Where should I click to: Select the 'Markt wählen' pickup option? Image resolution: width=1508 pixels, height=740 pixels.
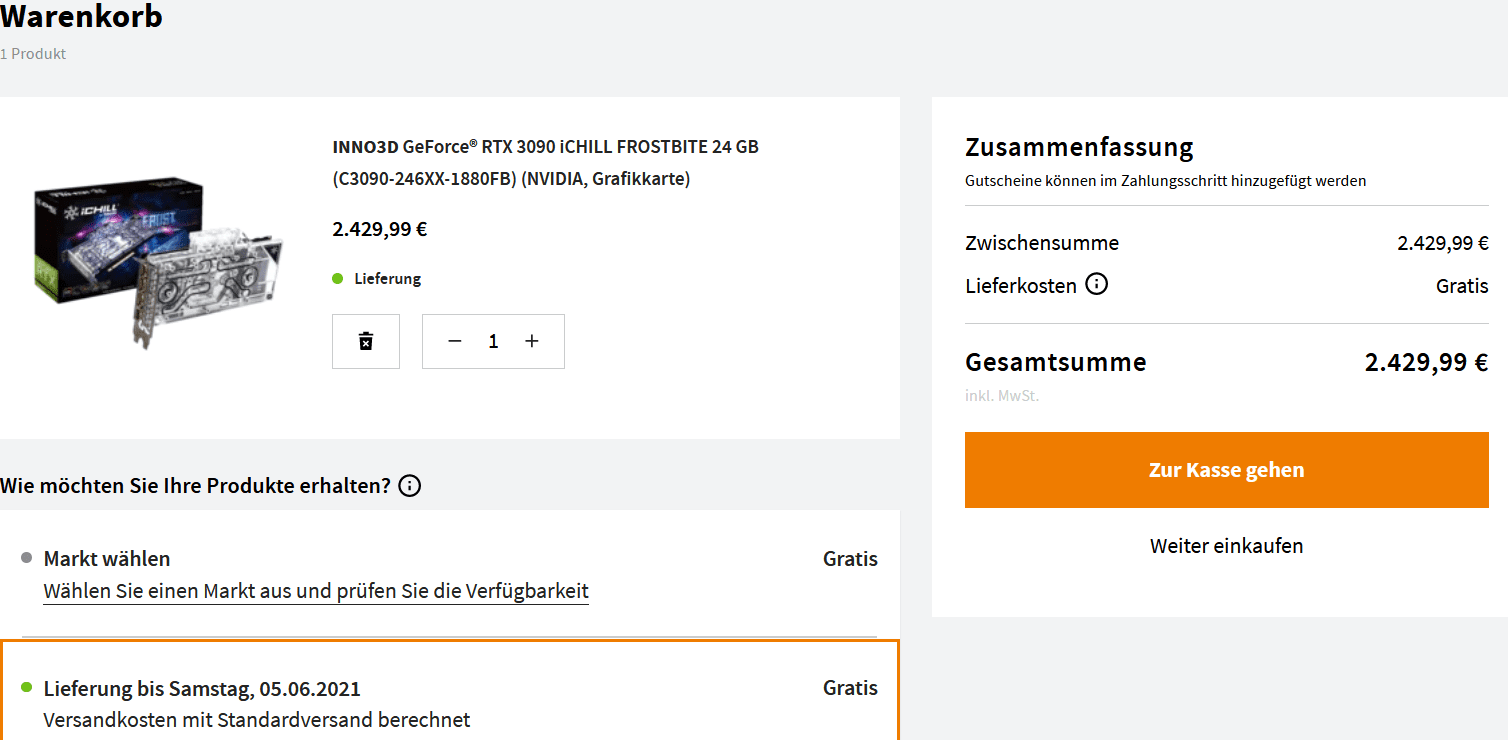tap(107, 558)
